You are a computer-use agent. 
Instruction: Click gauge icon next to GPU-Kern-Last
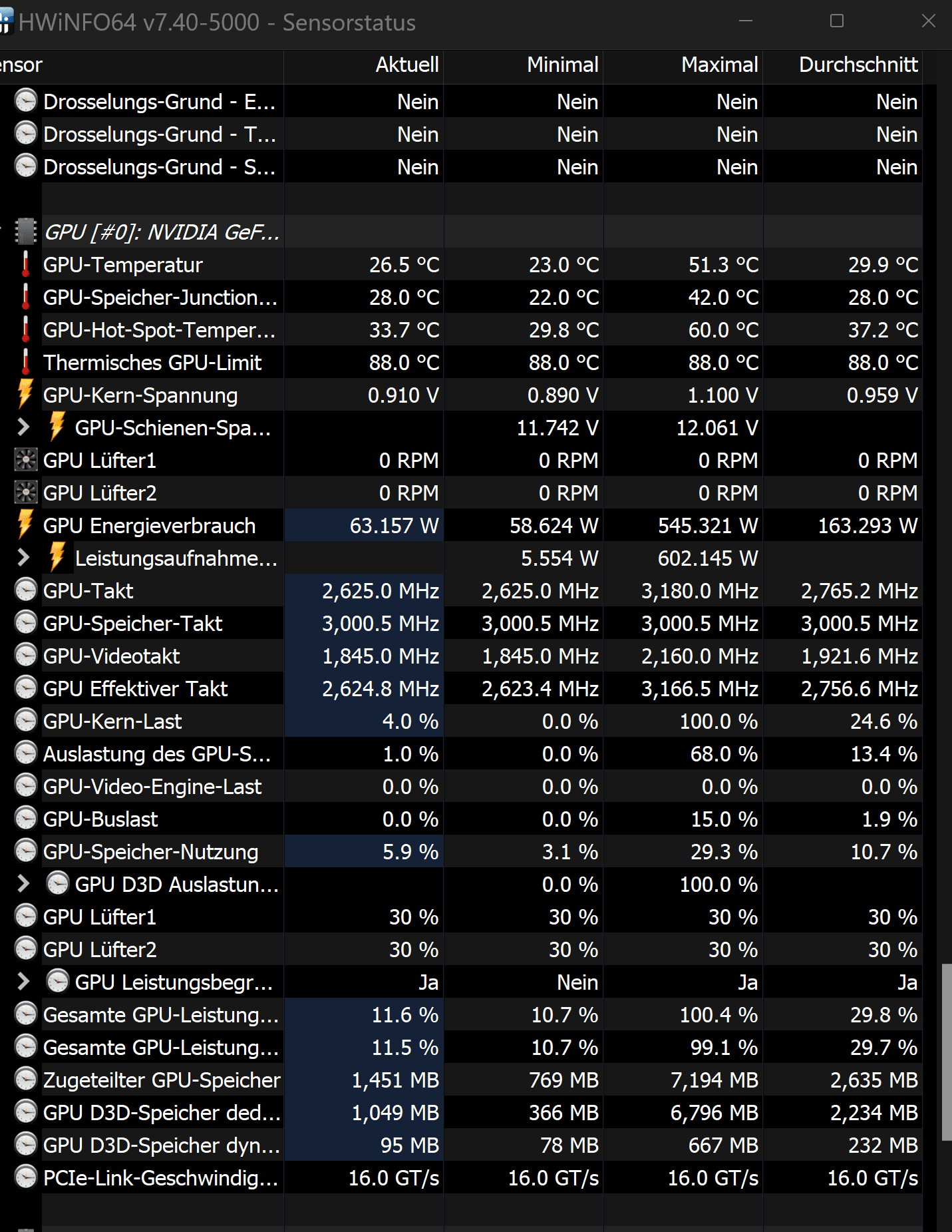point(25,721)
